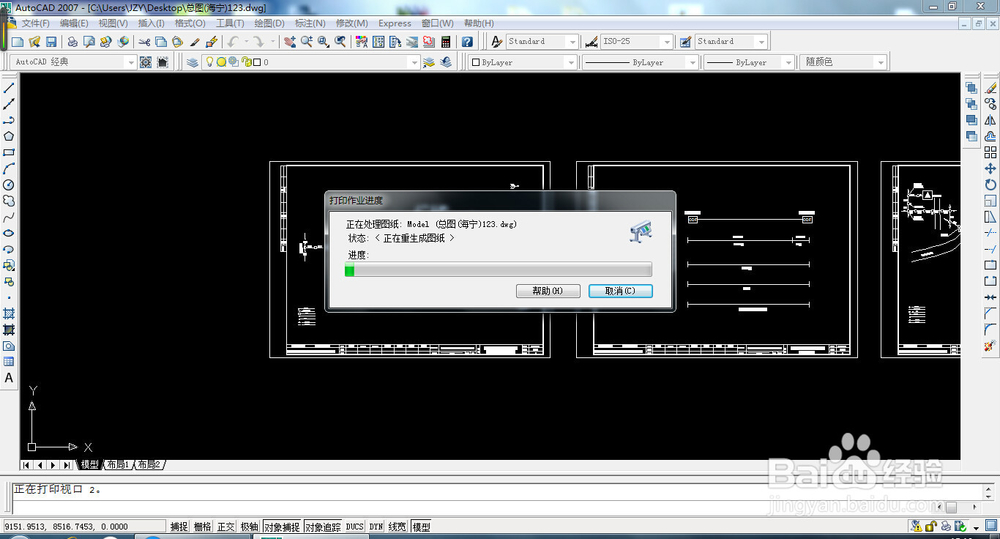
Task: Click the New drawing icon
Action: (18, 41)
